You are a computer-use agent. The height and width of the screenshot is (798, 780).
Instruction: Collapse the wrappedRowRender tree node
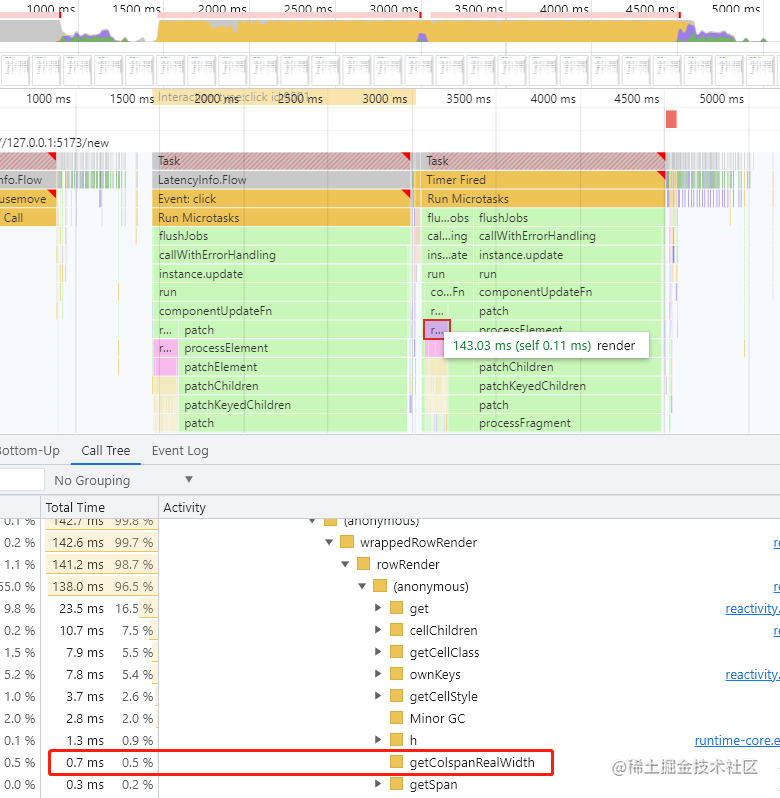(329, 542)
